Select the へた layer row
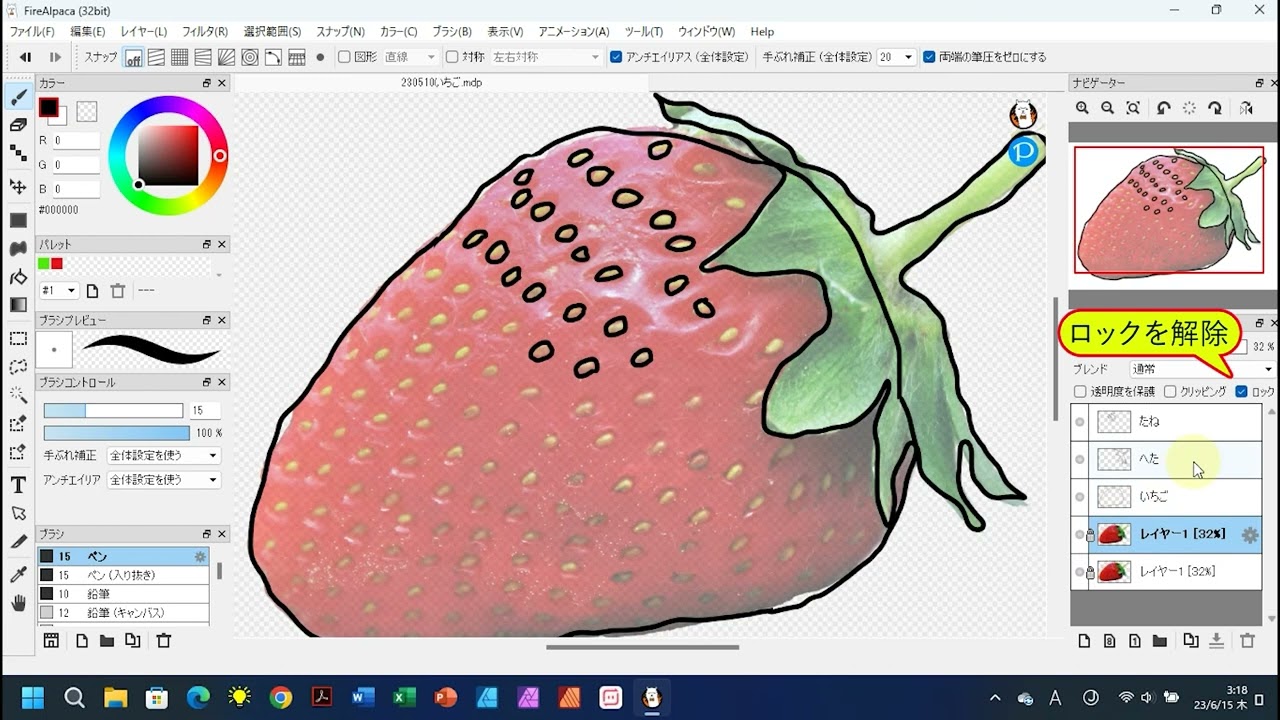This screenshot has height=720, width=1280. point(1166,459)
